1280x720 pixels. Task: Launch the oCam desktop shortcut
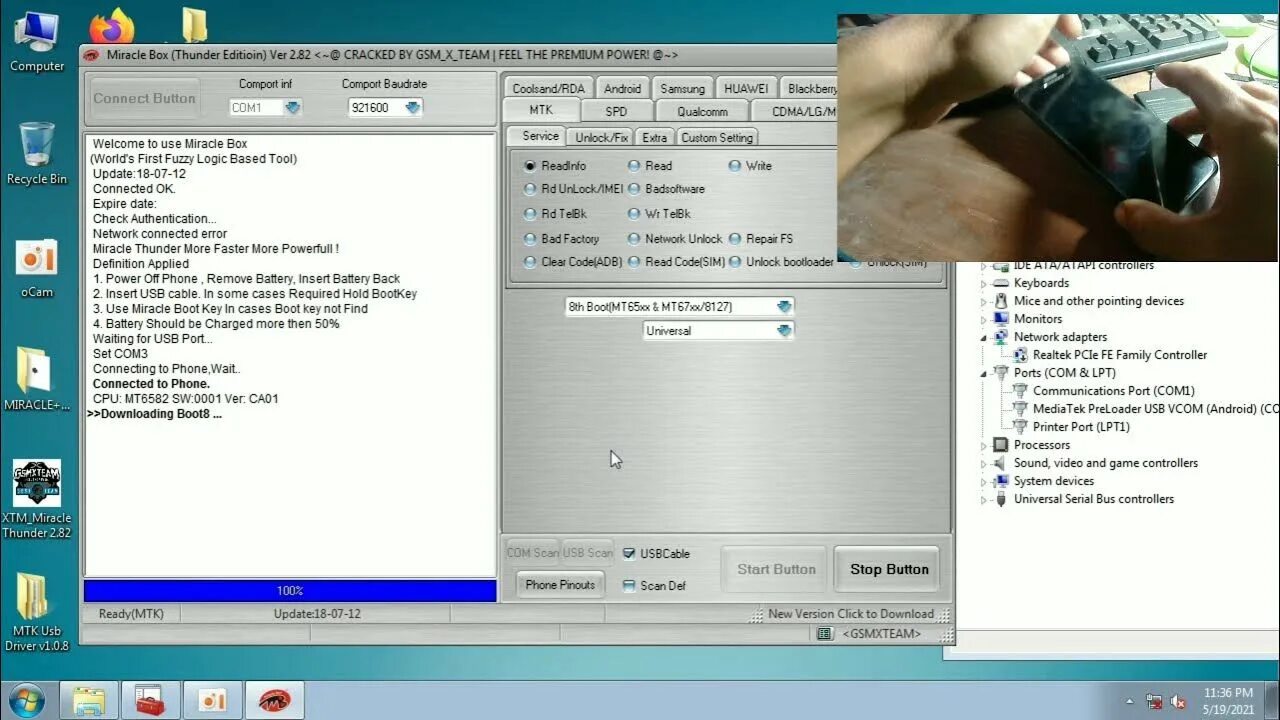click(x=37, y=268)
